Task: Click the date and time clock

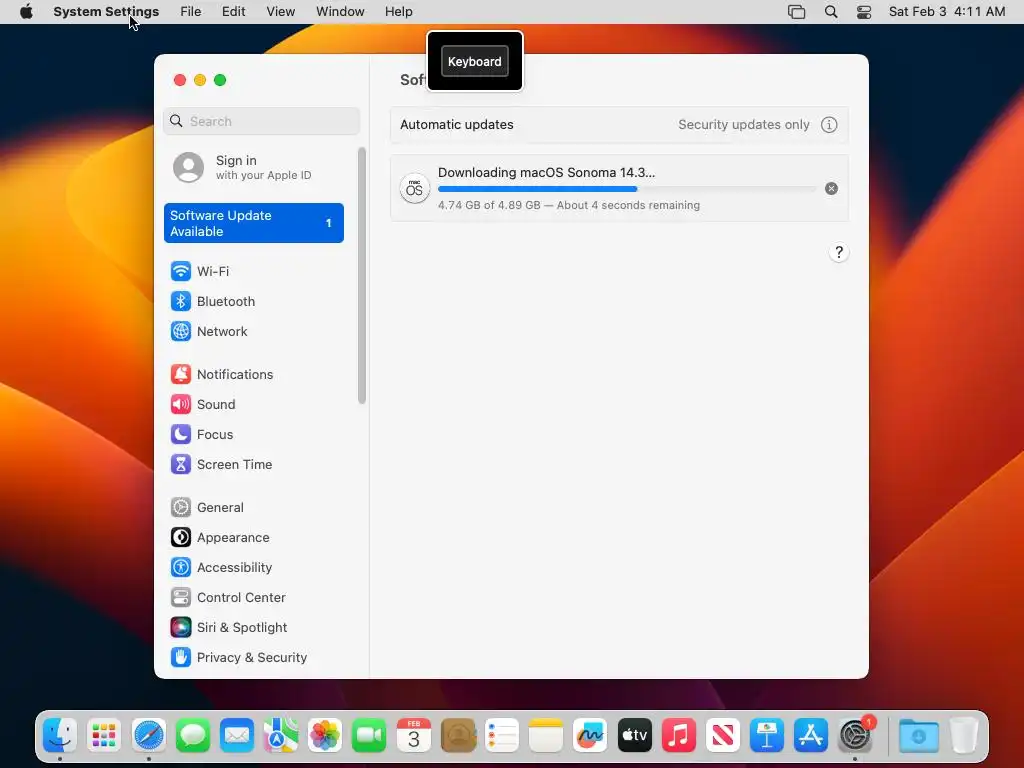Action: click(x=947, y=12)
